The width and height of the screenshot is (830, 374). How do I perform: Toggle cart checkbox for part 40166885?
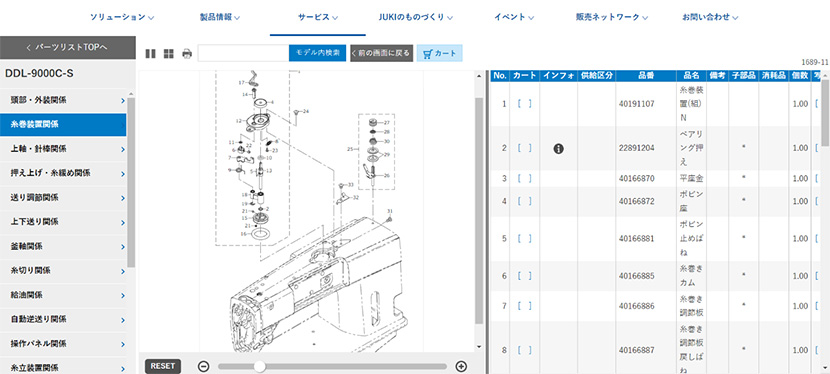pyautogui.click(x=524, y=276)
